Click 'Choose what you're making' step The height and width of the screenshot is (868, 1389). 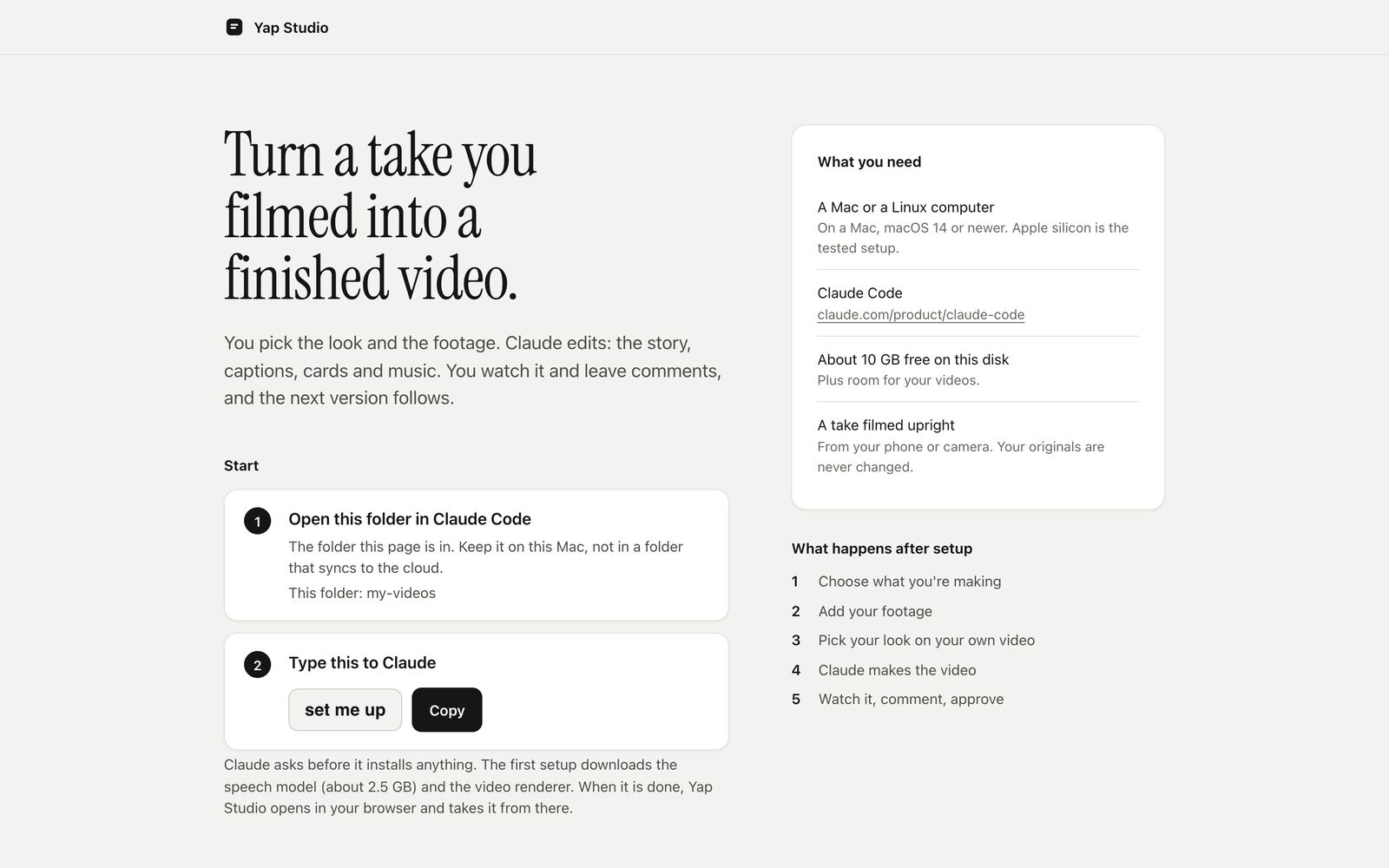[x=909, y=582]
